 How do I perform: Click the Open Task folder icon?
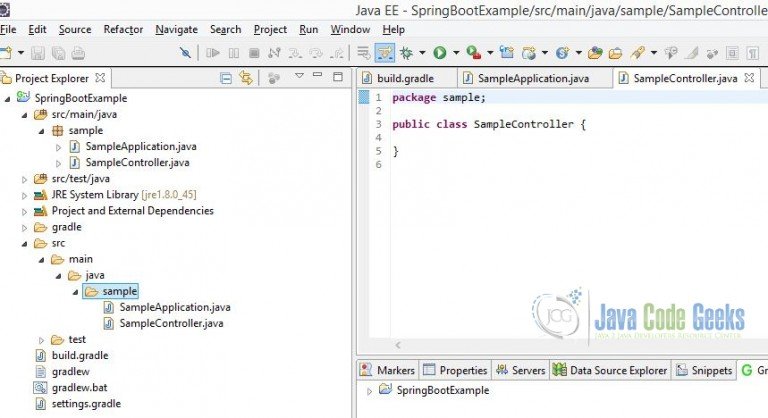616,52
